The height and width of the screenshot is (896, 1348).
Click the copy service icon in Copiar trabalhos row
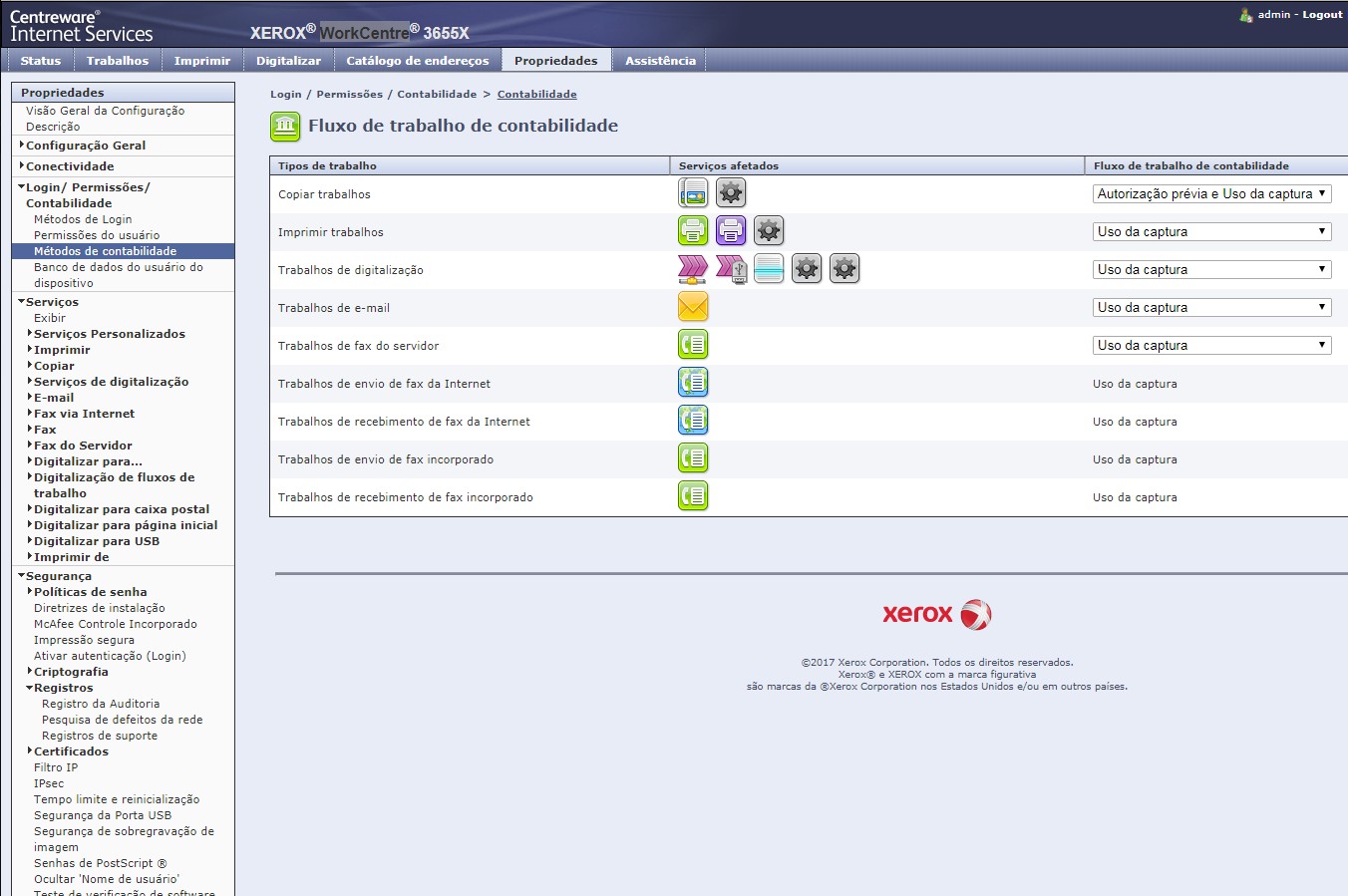click(693, 193)
